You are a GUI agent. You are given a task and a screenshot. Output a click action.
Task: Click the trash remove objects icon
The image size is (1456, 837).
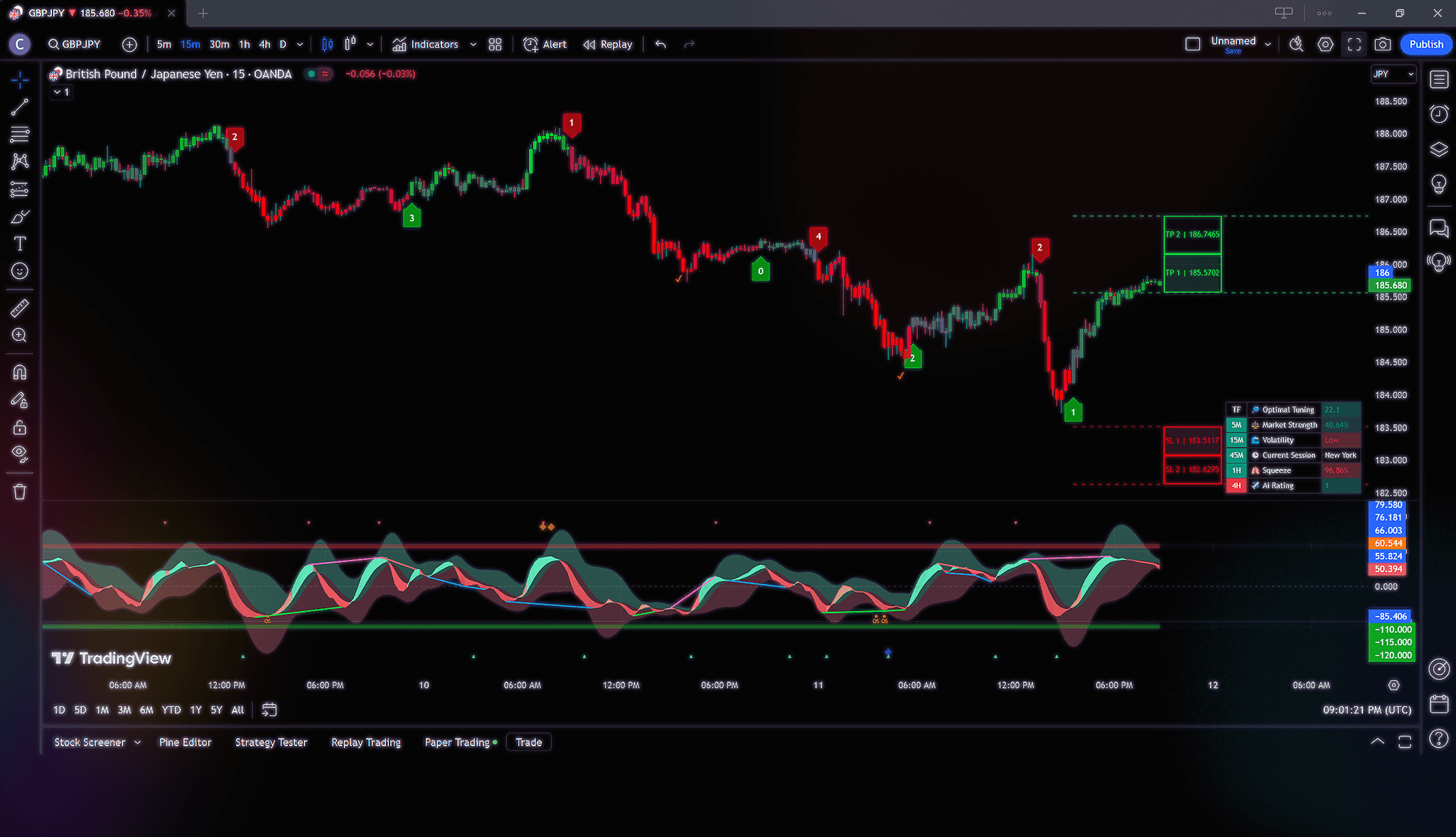pyautogui.click(x=20, y=492)
